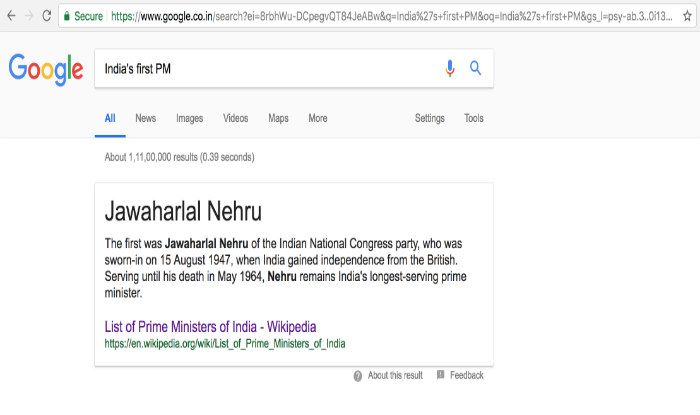Click the blue magnifier search icon
The width and height of the screenshot is (700, 415).
click(476, 68)
